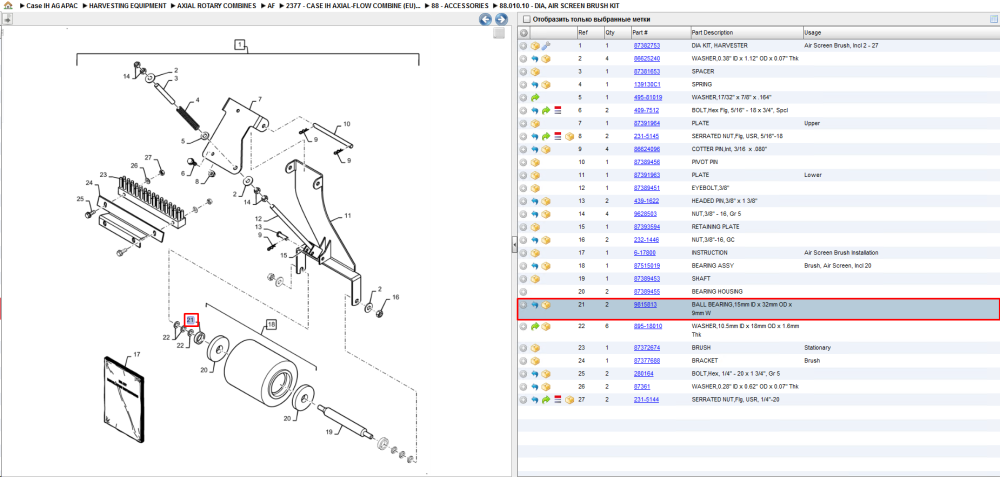Open part number link 6-17800
1000x477 pixels.
coord(644,253)
